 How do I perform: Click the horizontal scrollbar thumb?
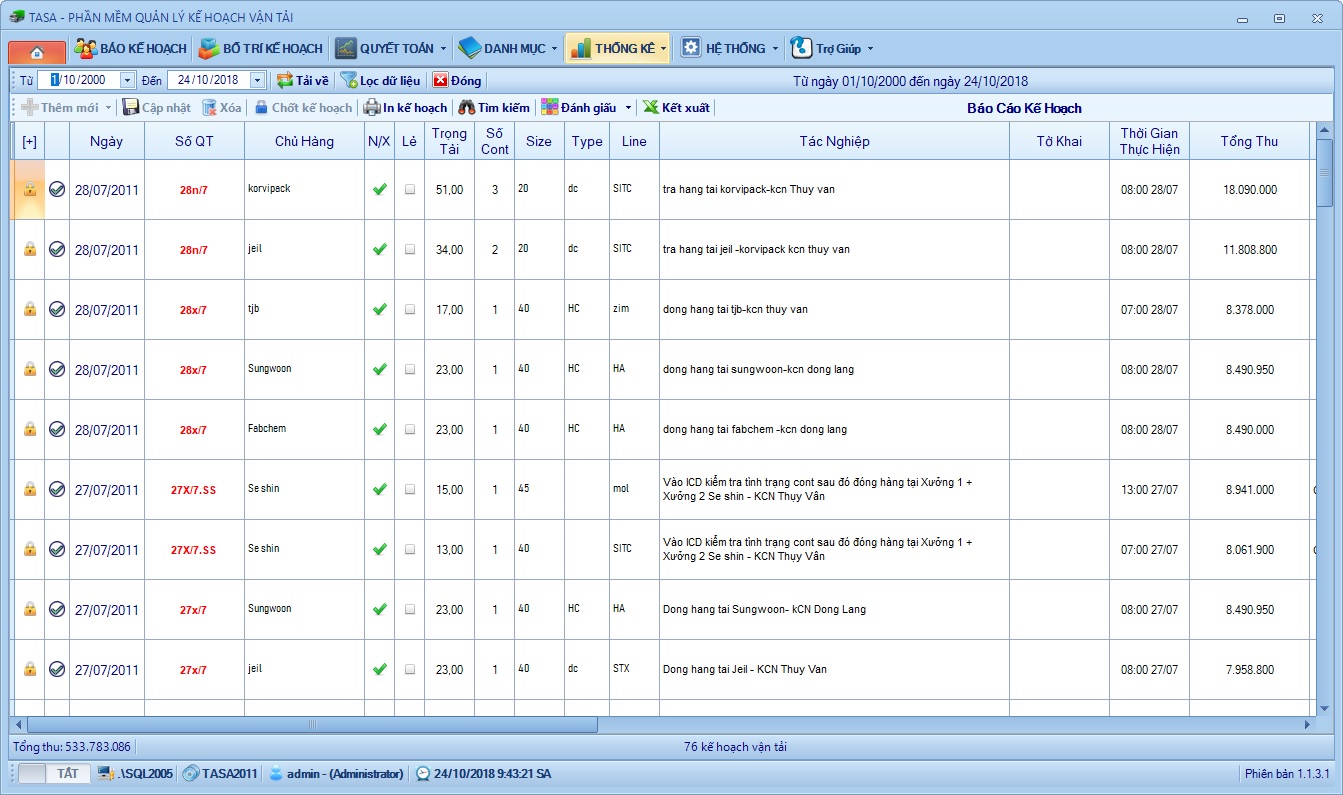[x=311, y=724]
